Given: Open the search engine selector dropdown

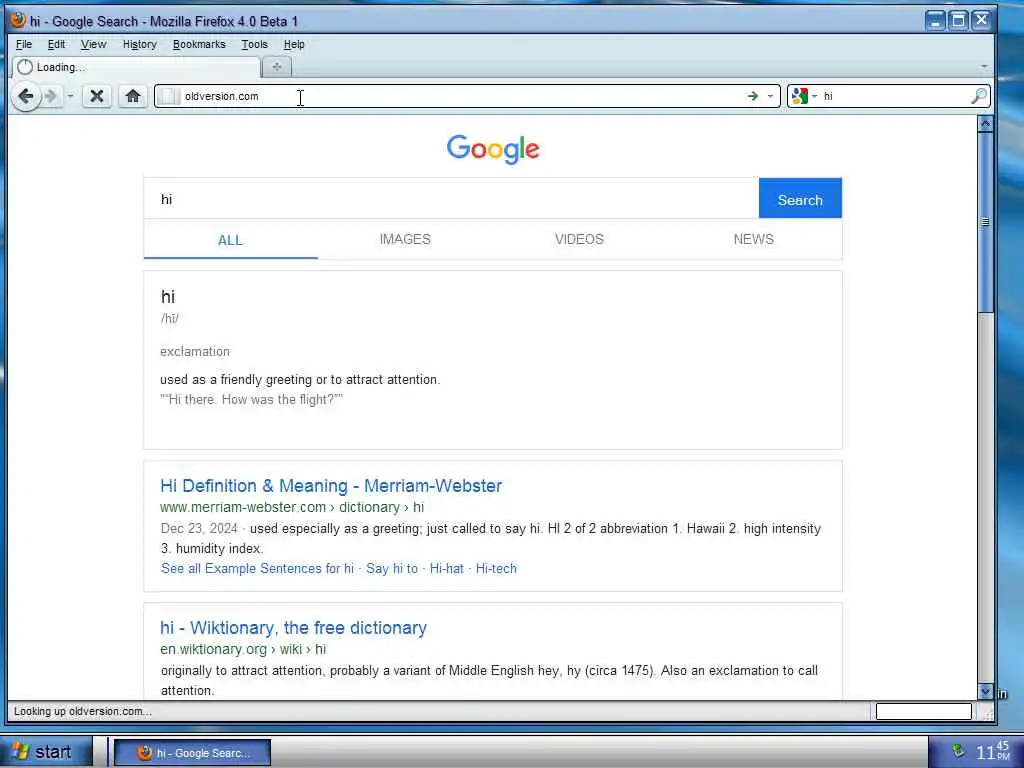Looking at the screenshot, I should (814, 96).
